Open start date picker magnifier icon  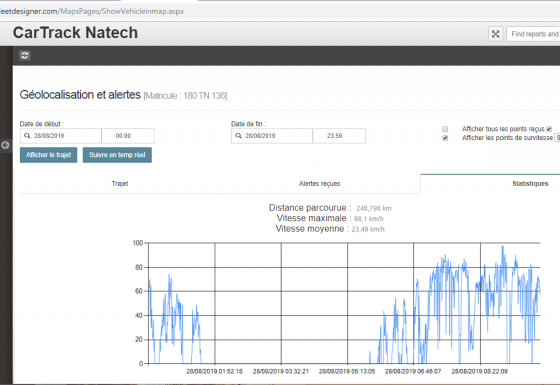click(27, 136)
